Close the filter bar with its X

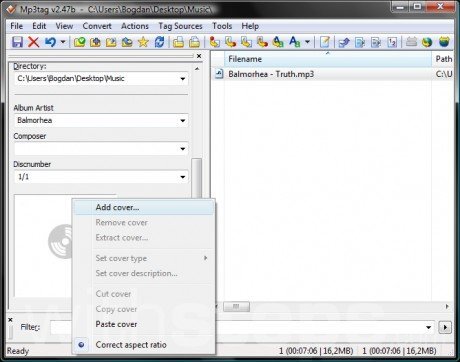pyautogui.click(x=10, y=320)
